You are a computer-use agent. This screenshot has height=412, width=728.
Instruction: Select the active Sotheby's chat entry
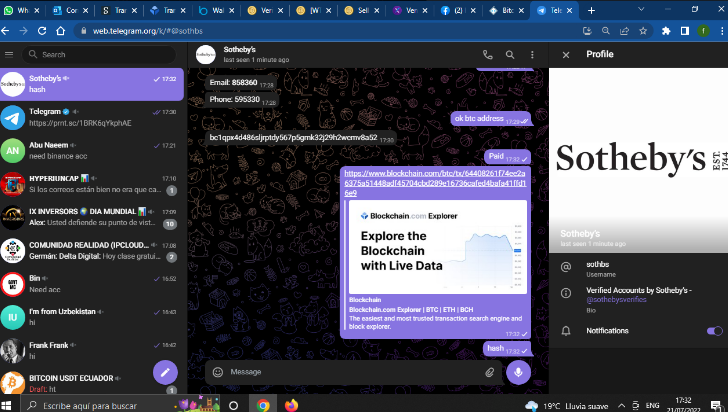(x=92, y=84)
